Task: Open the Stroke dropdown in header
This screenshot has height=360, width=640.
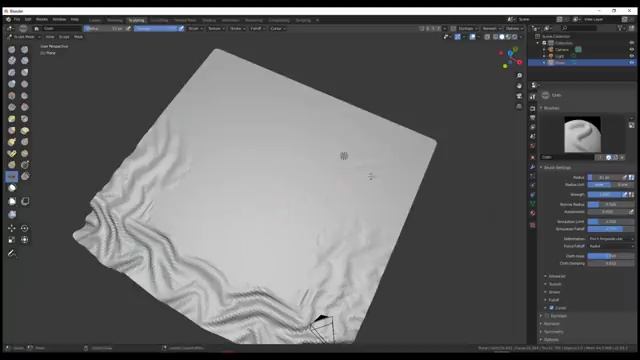Action: pos(237,29)
